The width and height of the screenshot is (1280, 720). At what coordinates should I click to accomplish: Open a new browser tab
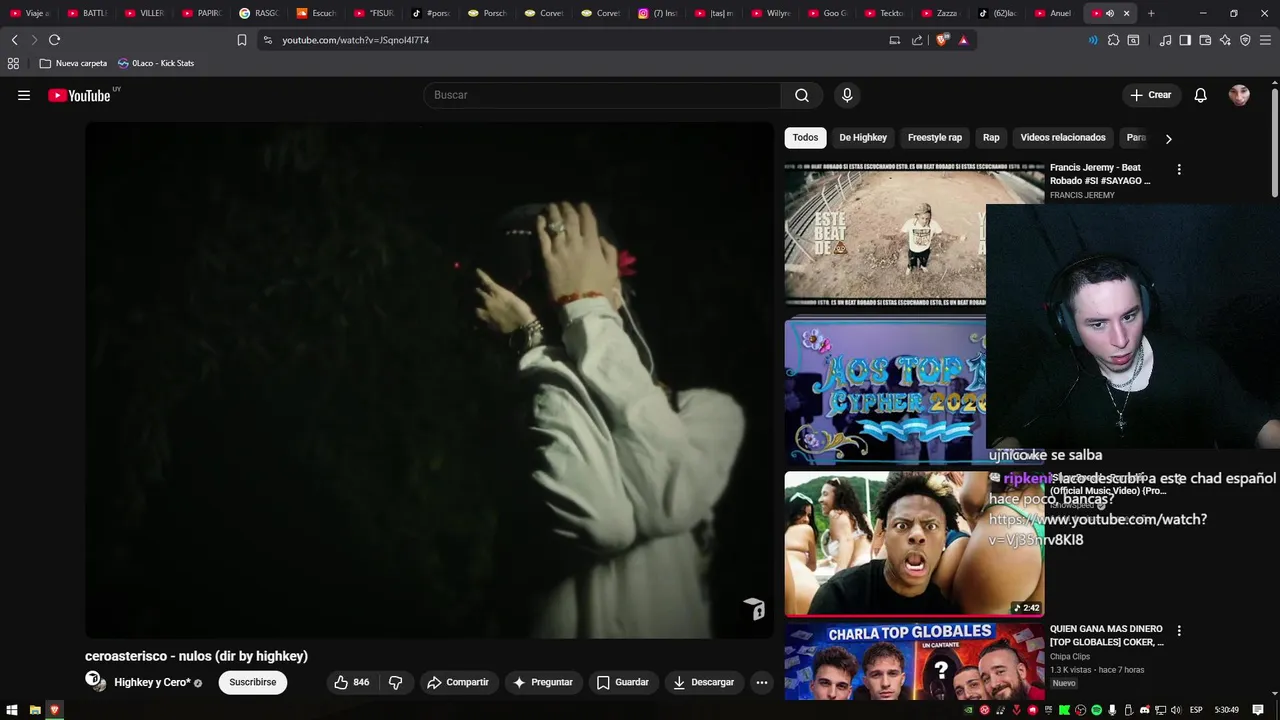click(x=1151, y=13)
